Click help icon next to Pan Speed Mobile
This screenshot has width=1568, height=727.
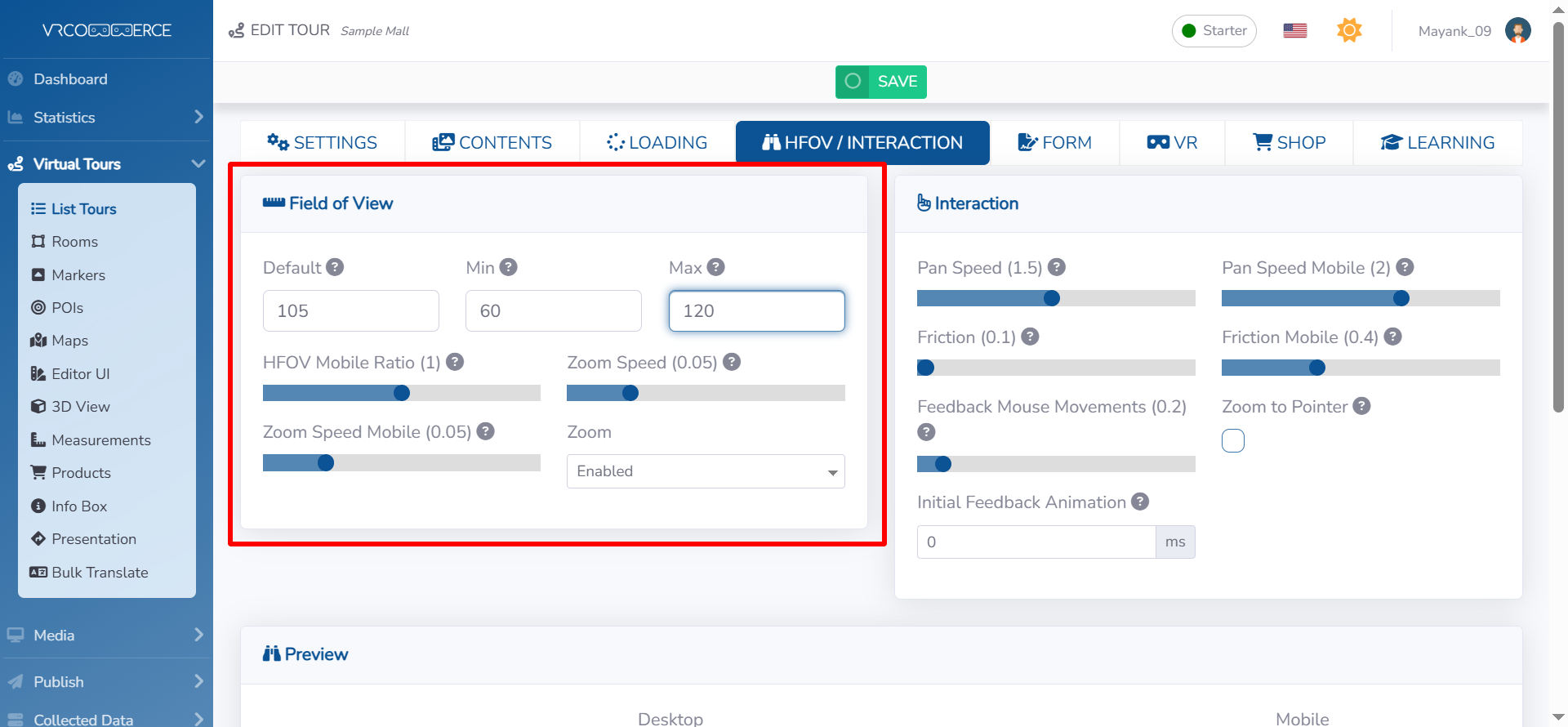(x=1405, y=267)
